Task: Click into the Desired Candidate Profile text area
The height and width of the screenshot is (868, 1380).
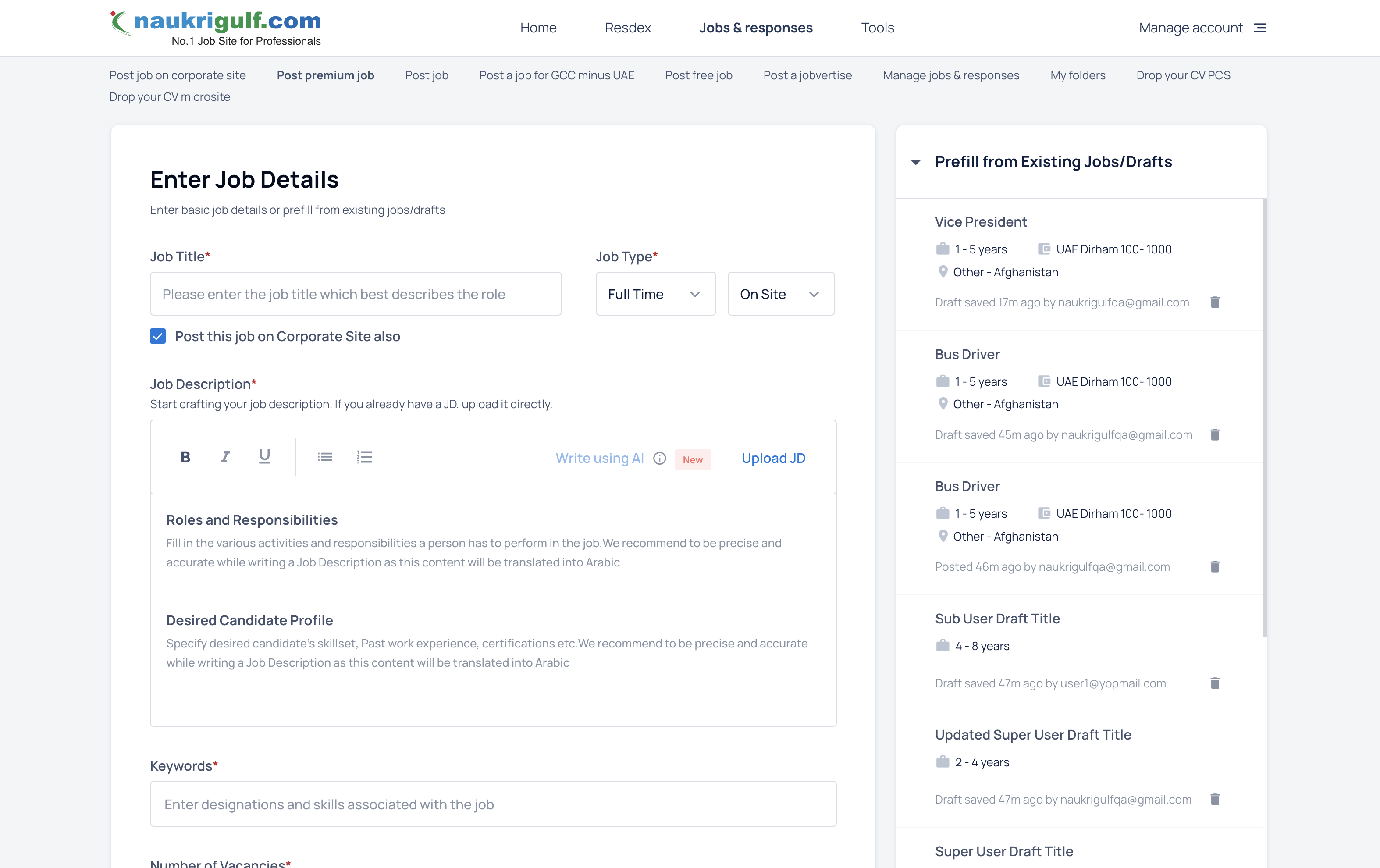Action: coord(487,653)
